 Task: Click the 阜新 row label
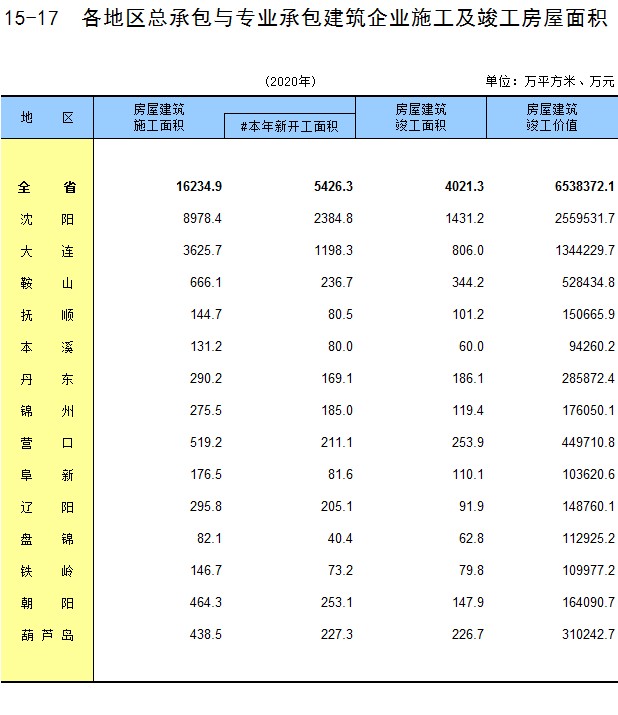coord(47,475)
